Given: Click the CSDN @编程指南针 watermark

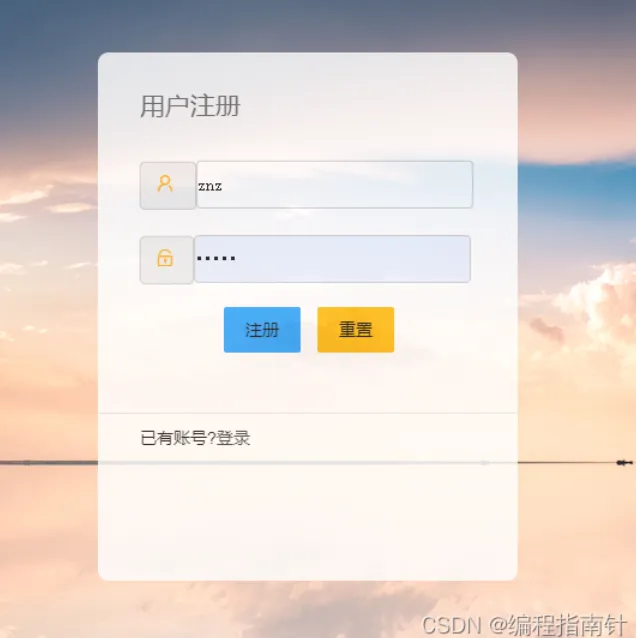Looking at the screenshot, I should [x=524, y=625].
